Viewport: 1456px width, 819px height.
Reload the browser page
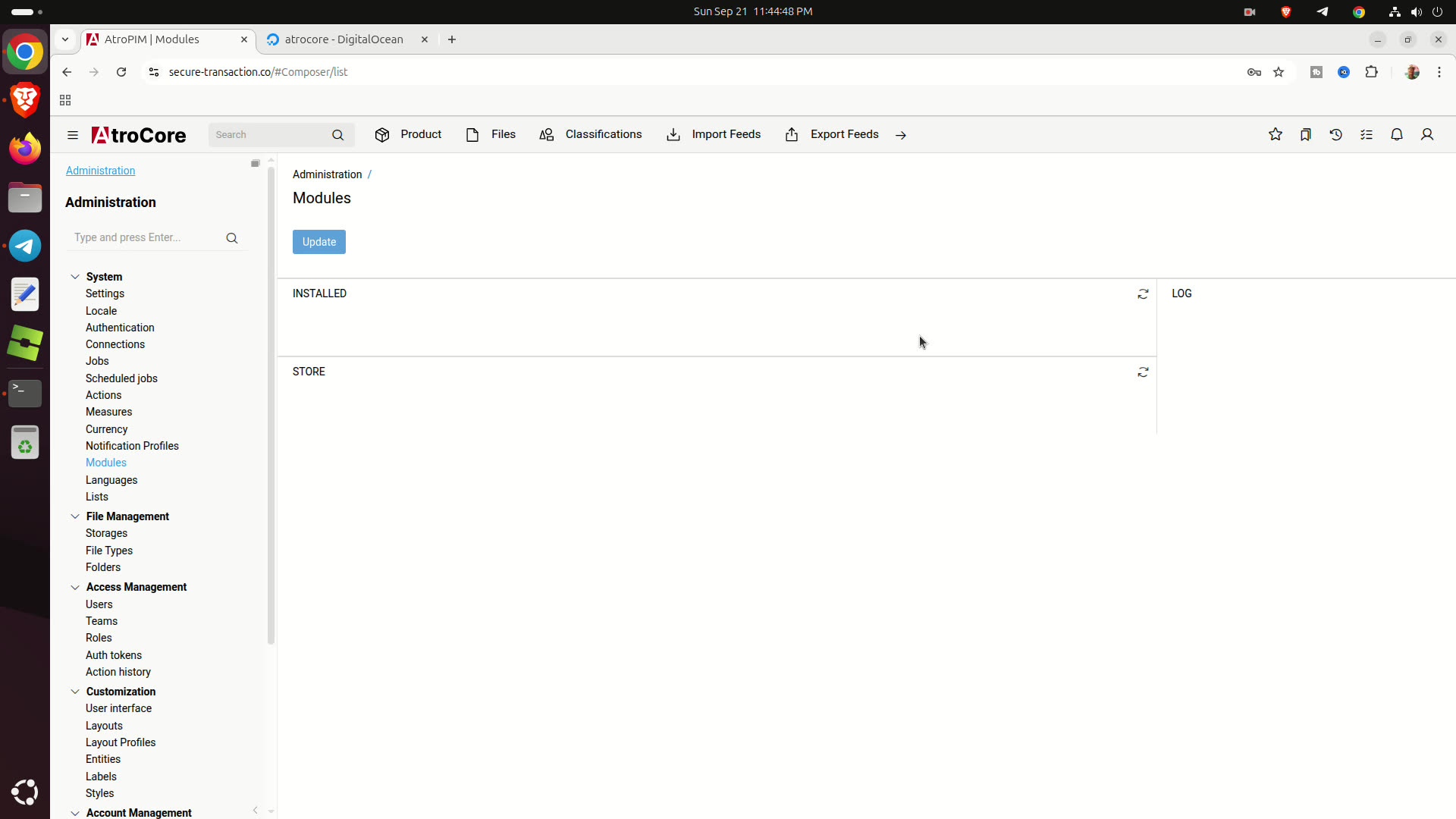(121, 72)
